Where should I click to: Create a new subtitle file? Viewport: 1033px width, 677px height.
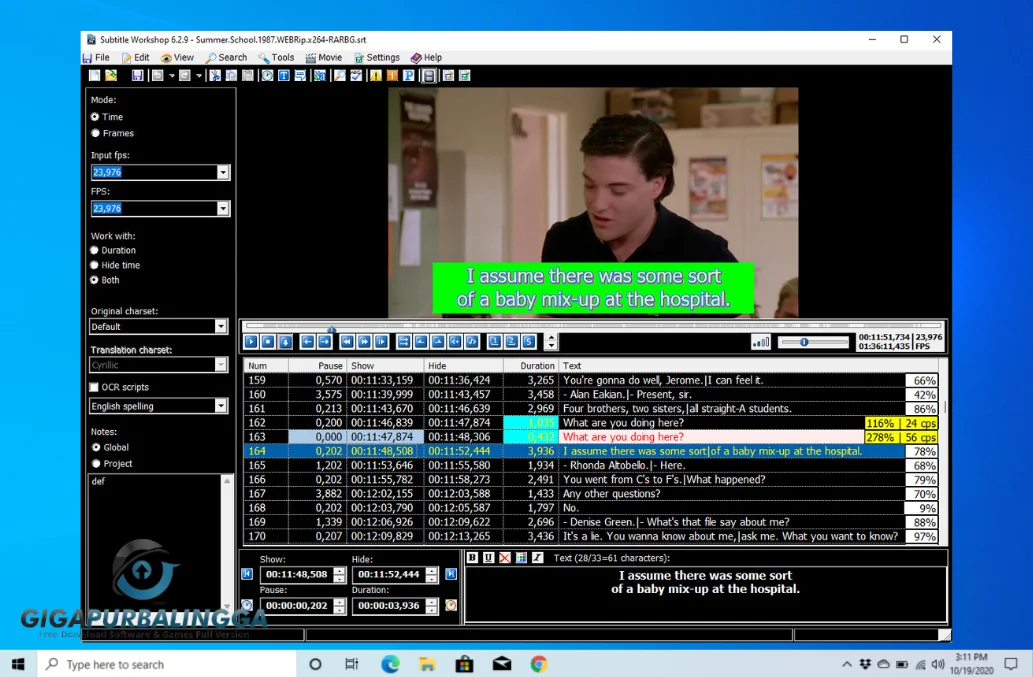[x=95, y=76]
